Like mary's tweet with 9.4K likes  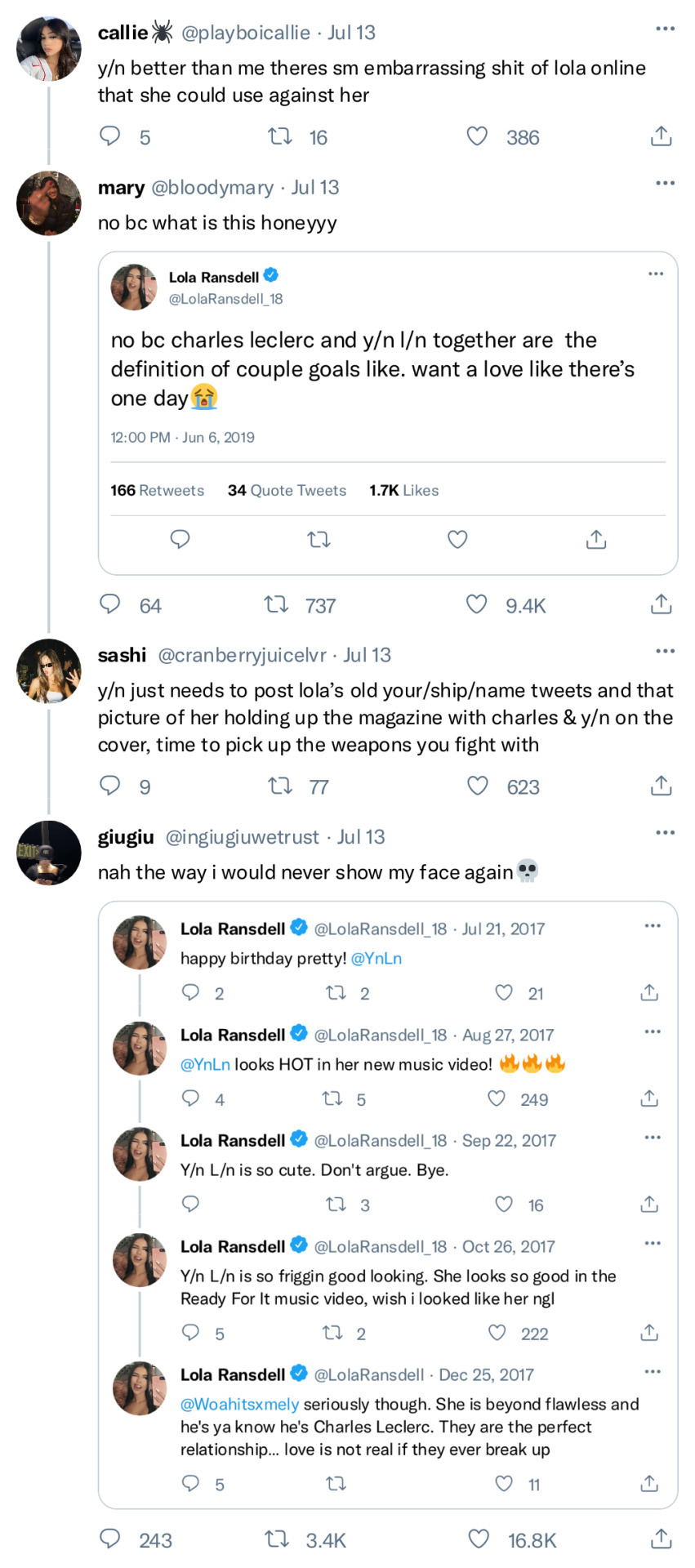476,604
